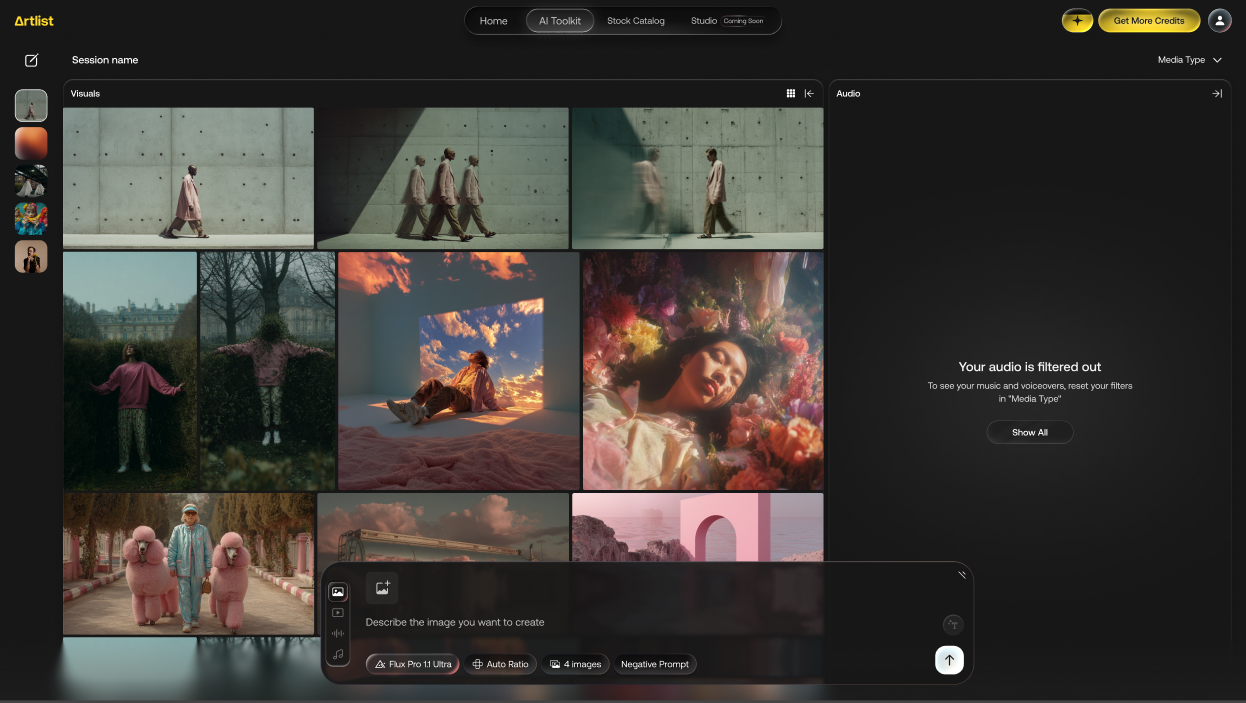Click the enhance prompt text icon

point(953,625)
